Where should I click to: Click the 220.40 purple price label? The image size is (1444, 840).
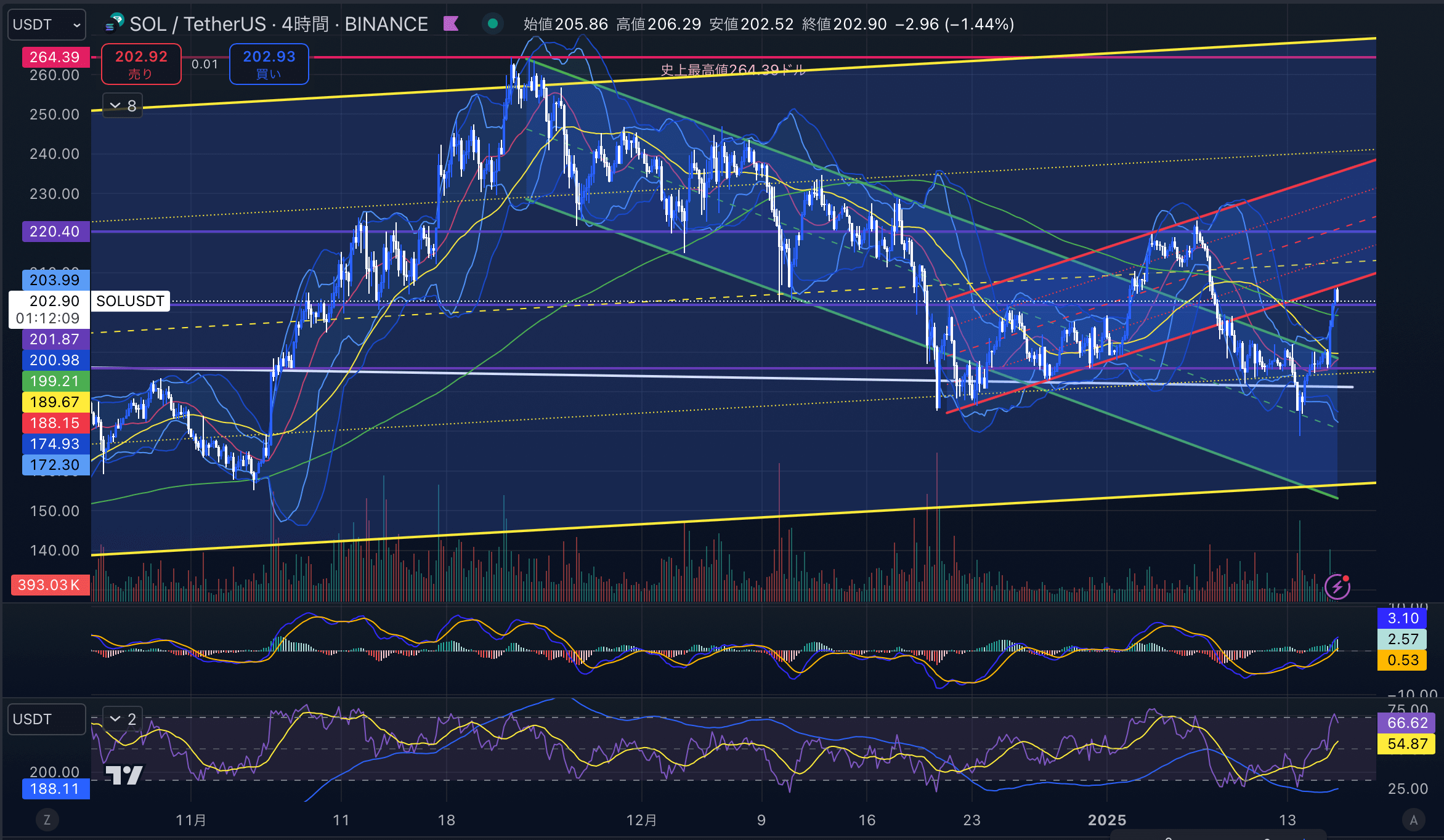click(55, 232)
